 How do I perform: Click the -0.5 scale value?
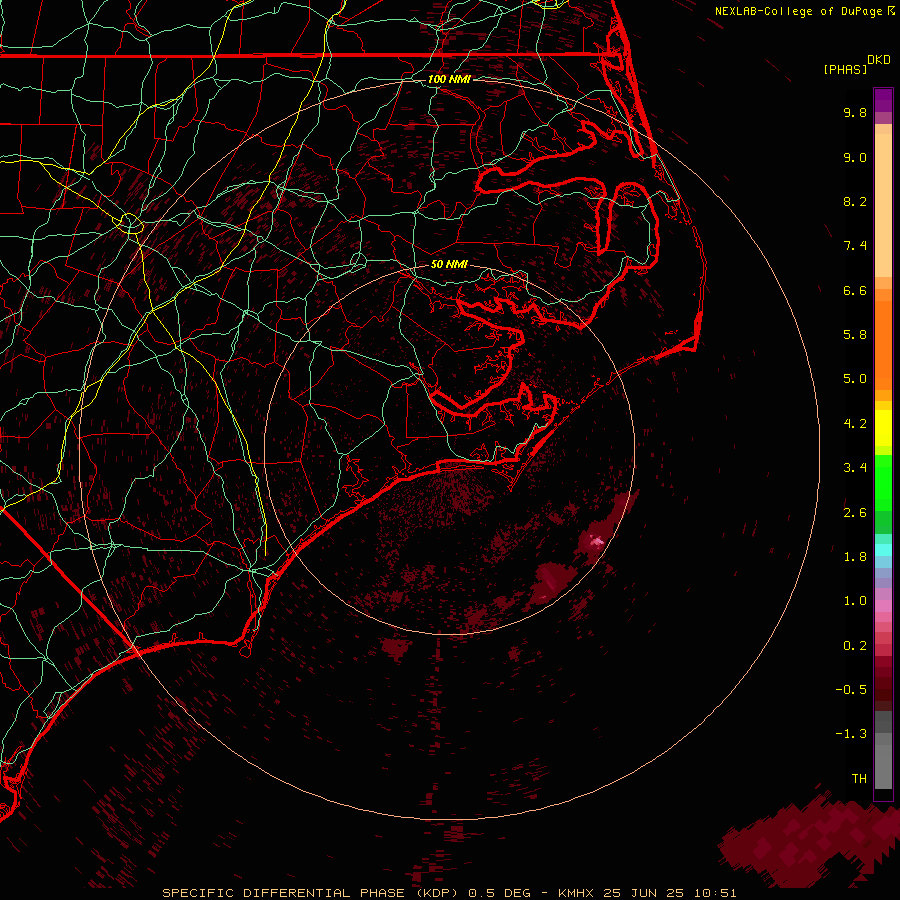click(851, 690)
